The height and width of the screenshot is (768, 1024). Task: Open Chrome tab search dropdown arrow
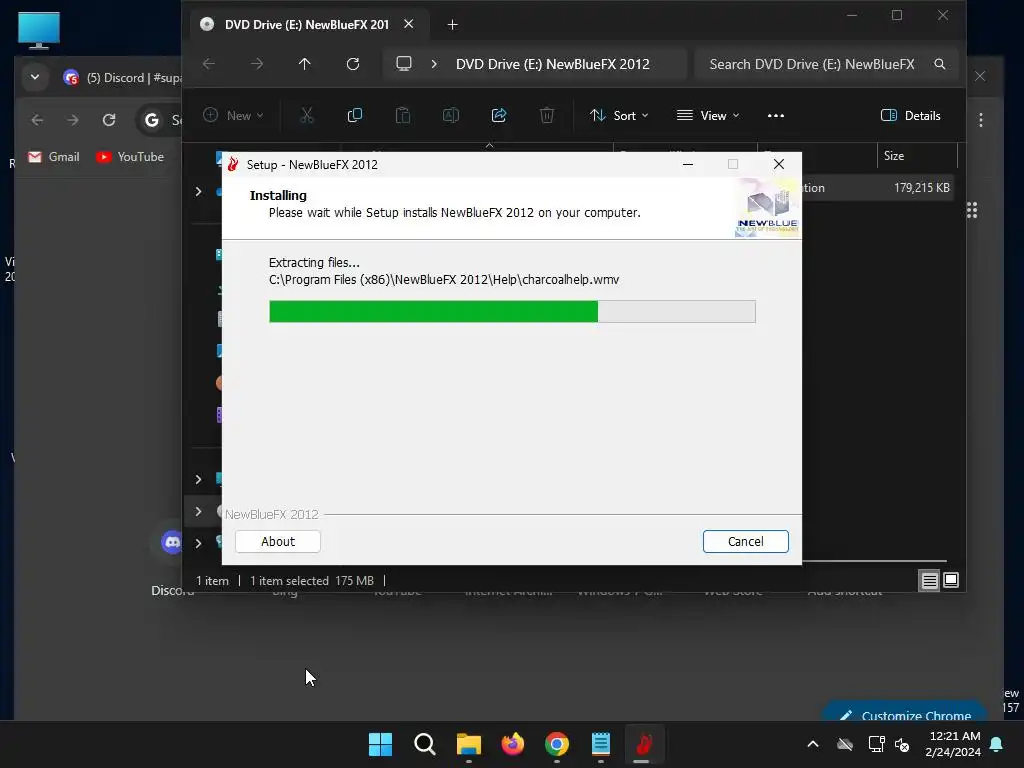(x=35, y=77)
